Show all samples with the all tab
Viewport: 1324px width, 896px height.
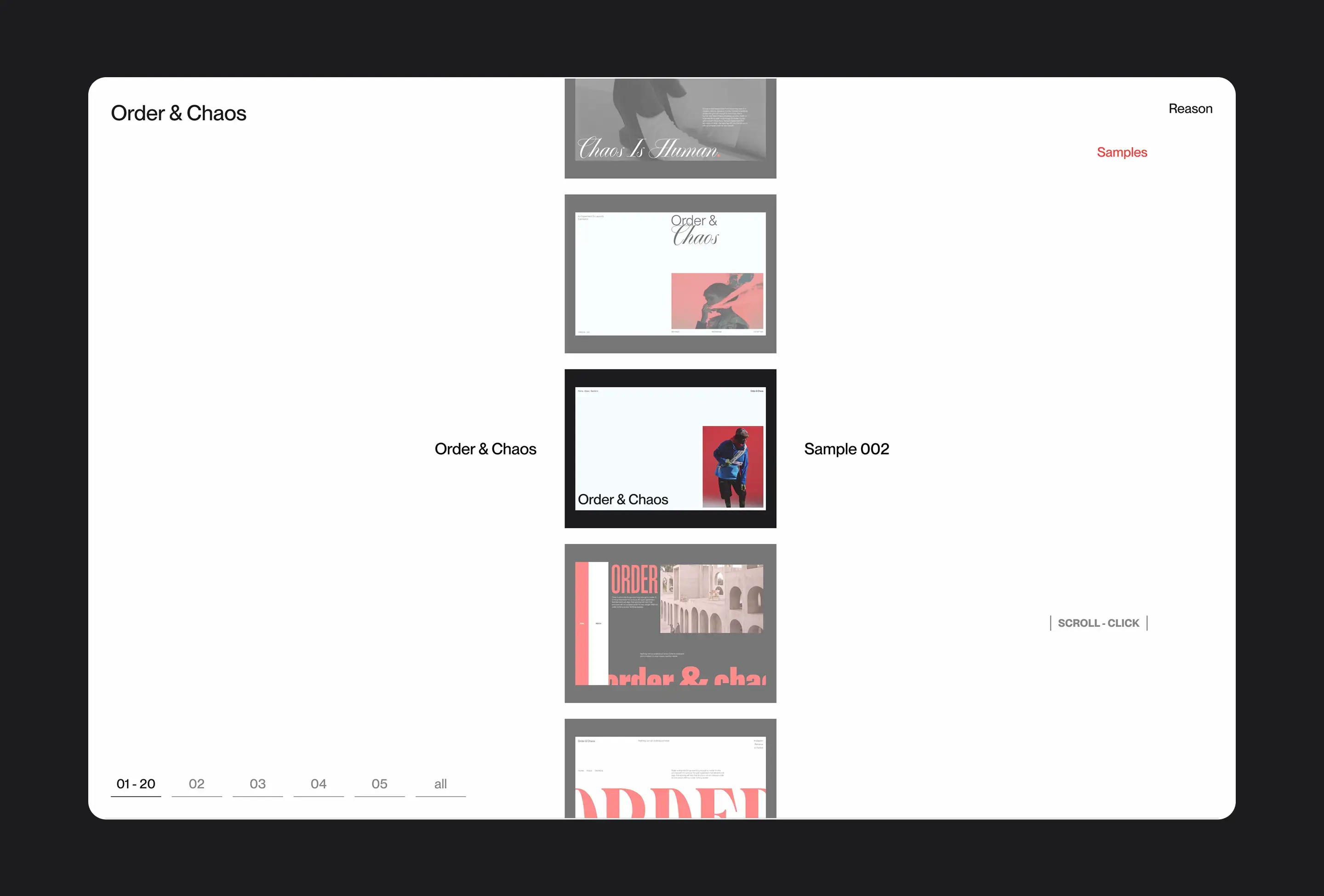(440, 784)
